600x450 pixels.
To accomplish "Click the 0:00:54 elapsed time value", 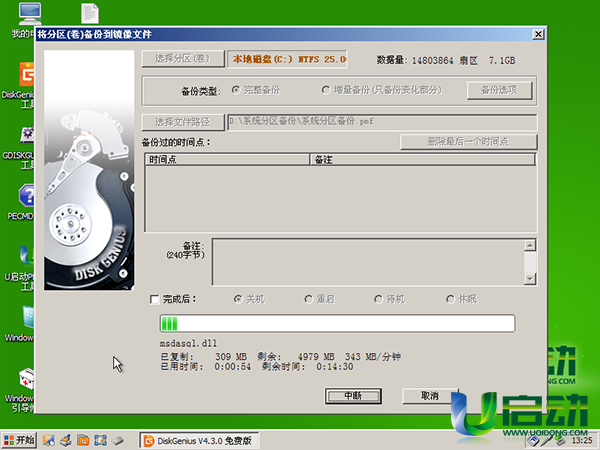I will pos(233,367).
